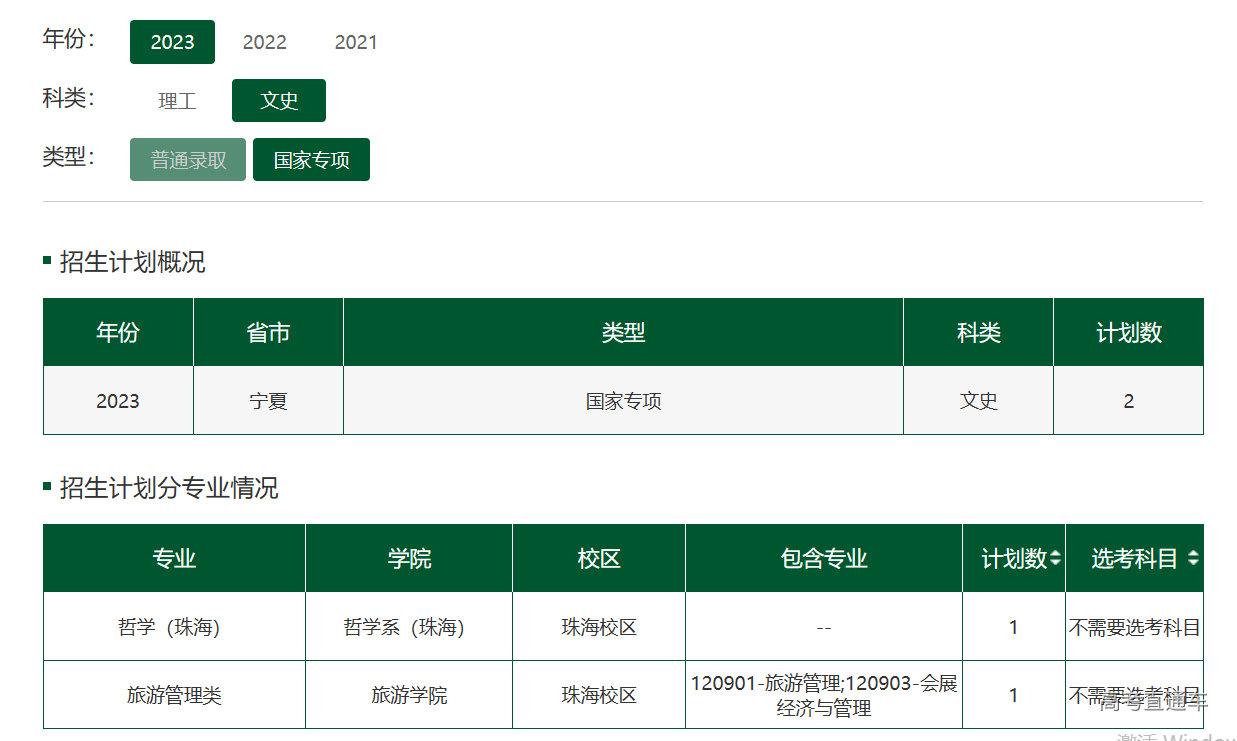
Task: Switch to year 2022
Action: coord(264,42)
